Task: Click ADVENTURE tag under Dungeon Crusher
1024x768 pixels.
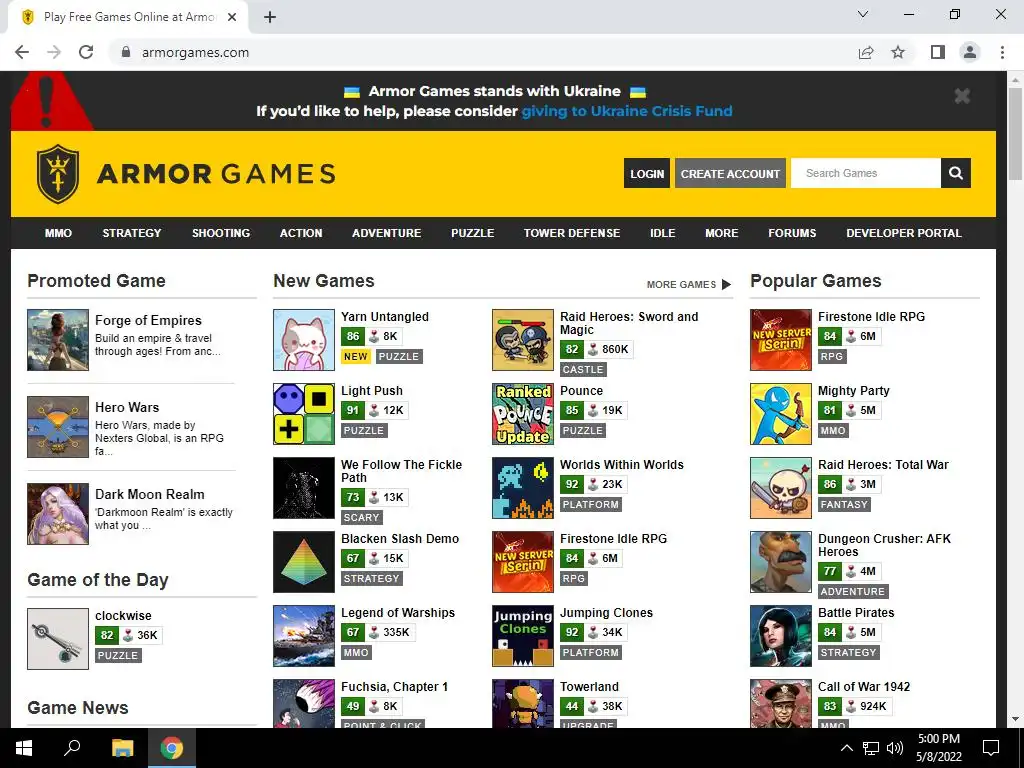Action: 853,591
